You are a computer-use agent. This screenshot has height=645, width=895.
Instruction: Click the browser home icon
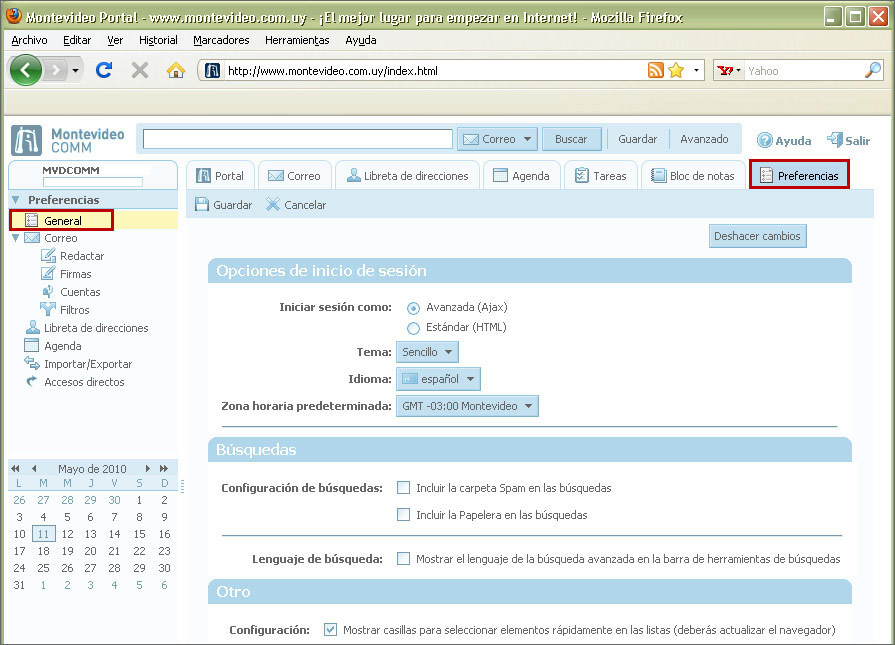tap(175, 70)
